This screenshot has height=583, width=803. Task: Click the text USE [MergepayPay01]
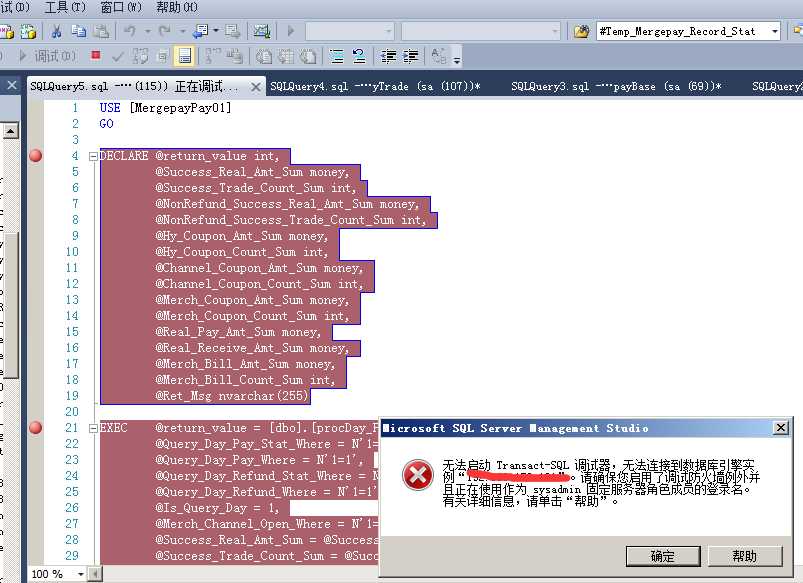[x=165, y=108]
